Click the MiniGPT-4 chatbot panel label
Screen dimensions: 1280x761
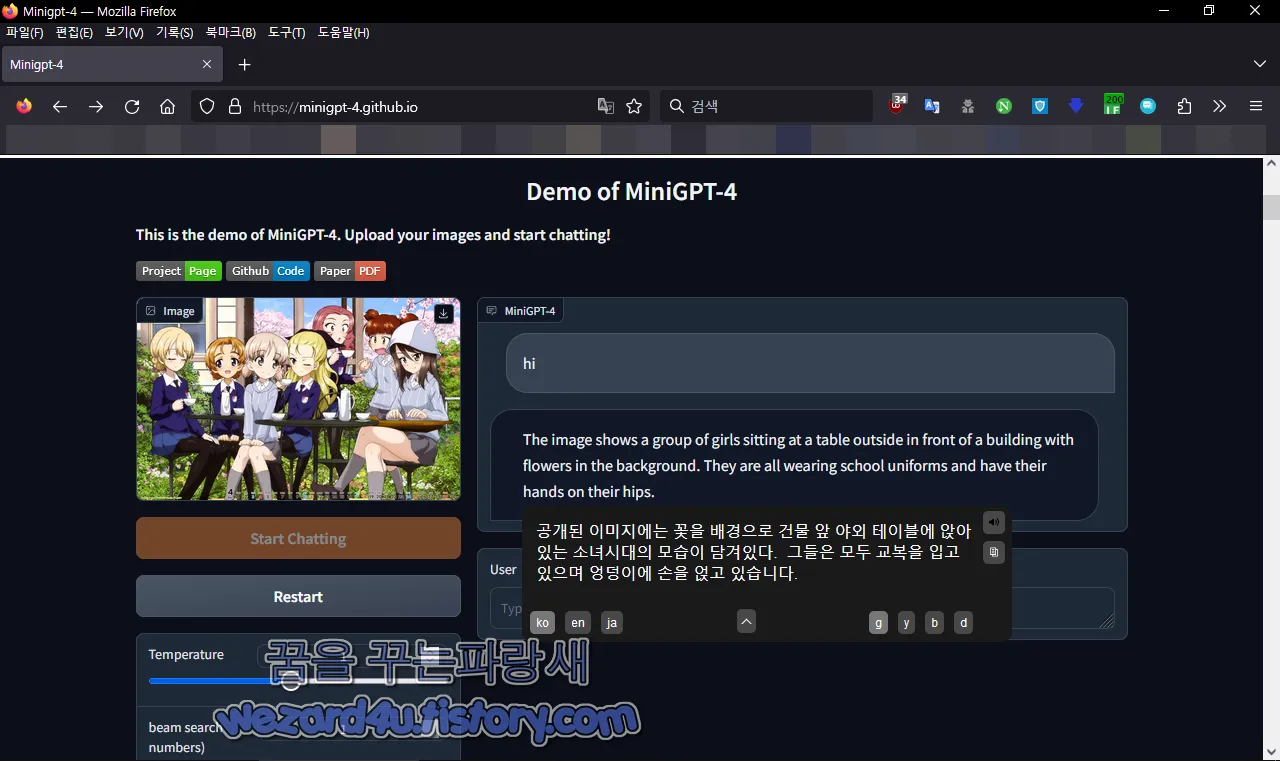pyautogui.click(x=520, y=311)
